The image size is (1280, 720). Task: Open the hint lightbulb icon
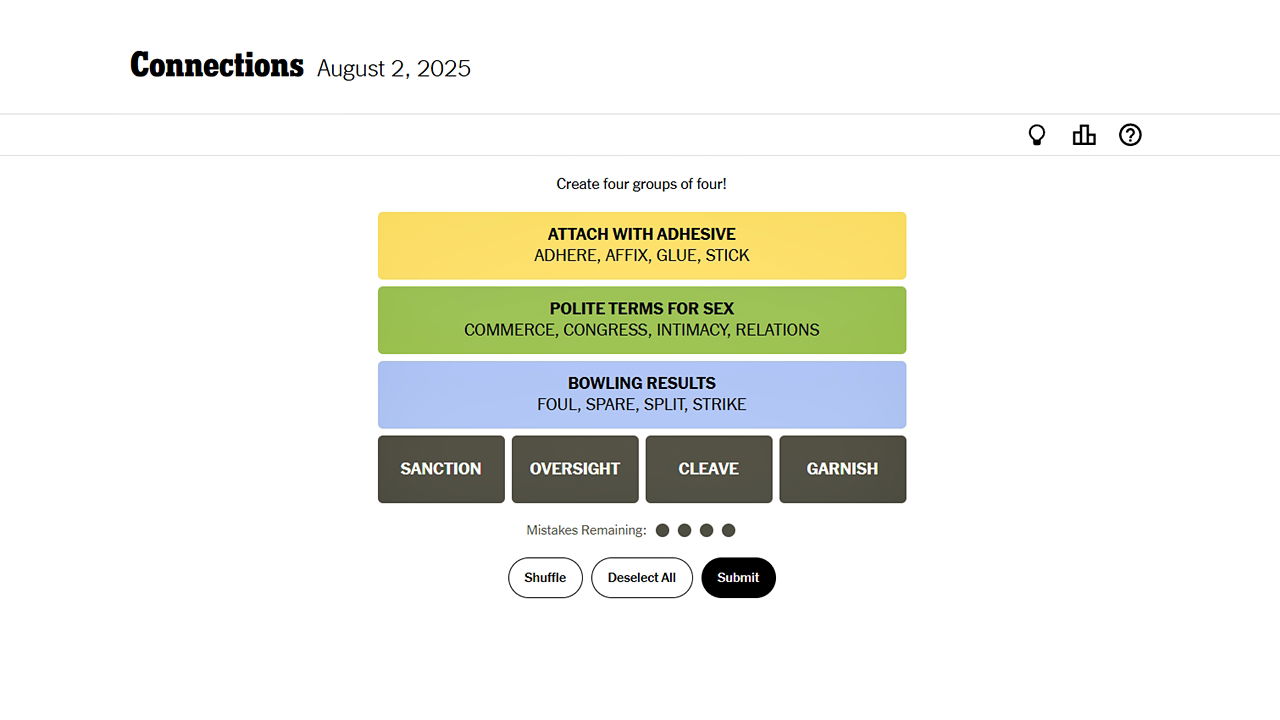1037,134
